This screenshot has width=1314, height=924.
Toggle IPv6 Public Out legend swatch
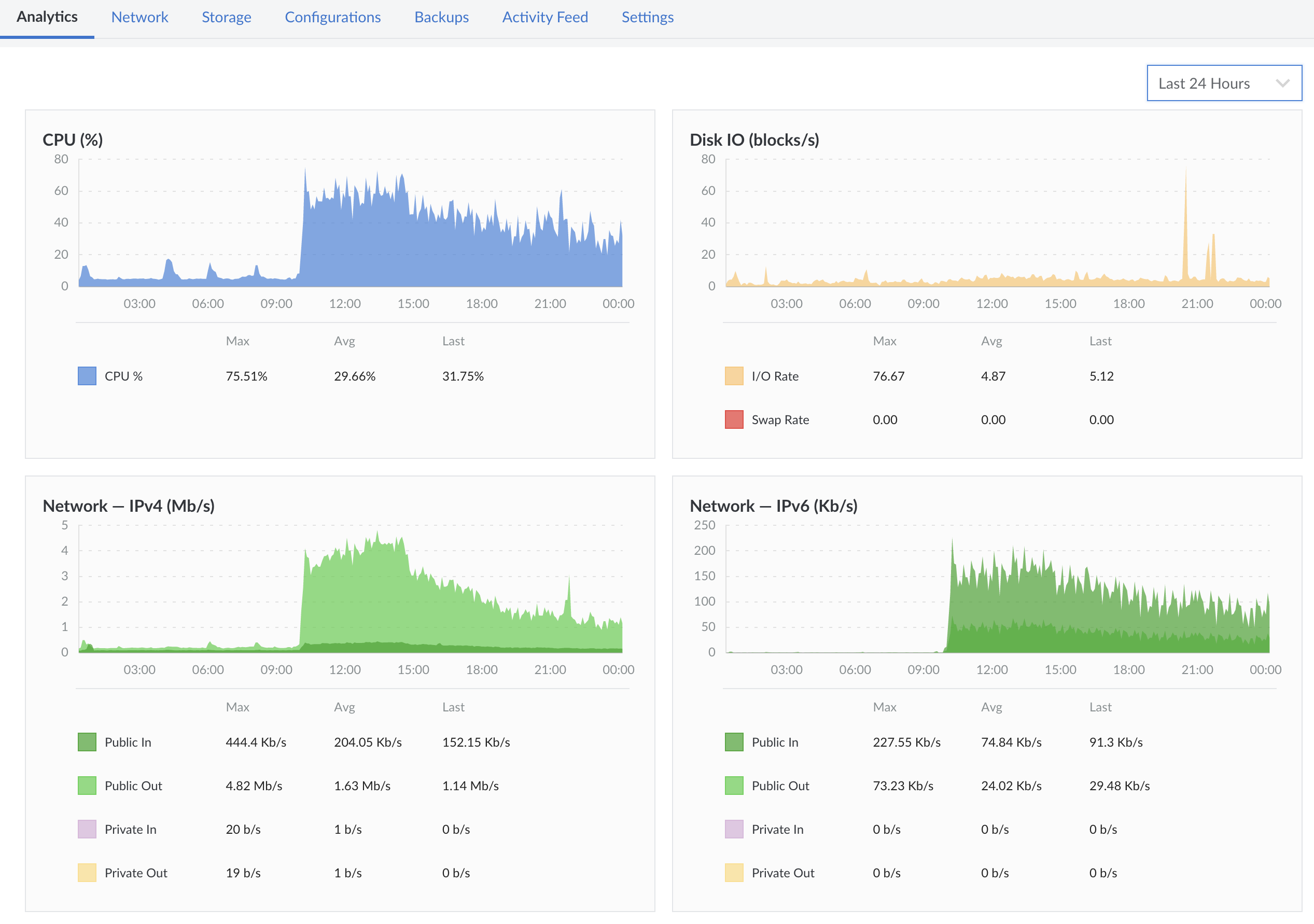point(734,786)
